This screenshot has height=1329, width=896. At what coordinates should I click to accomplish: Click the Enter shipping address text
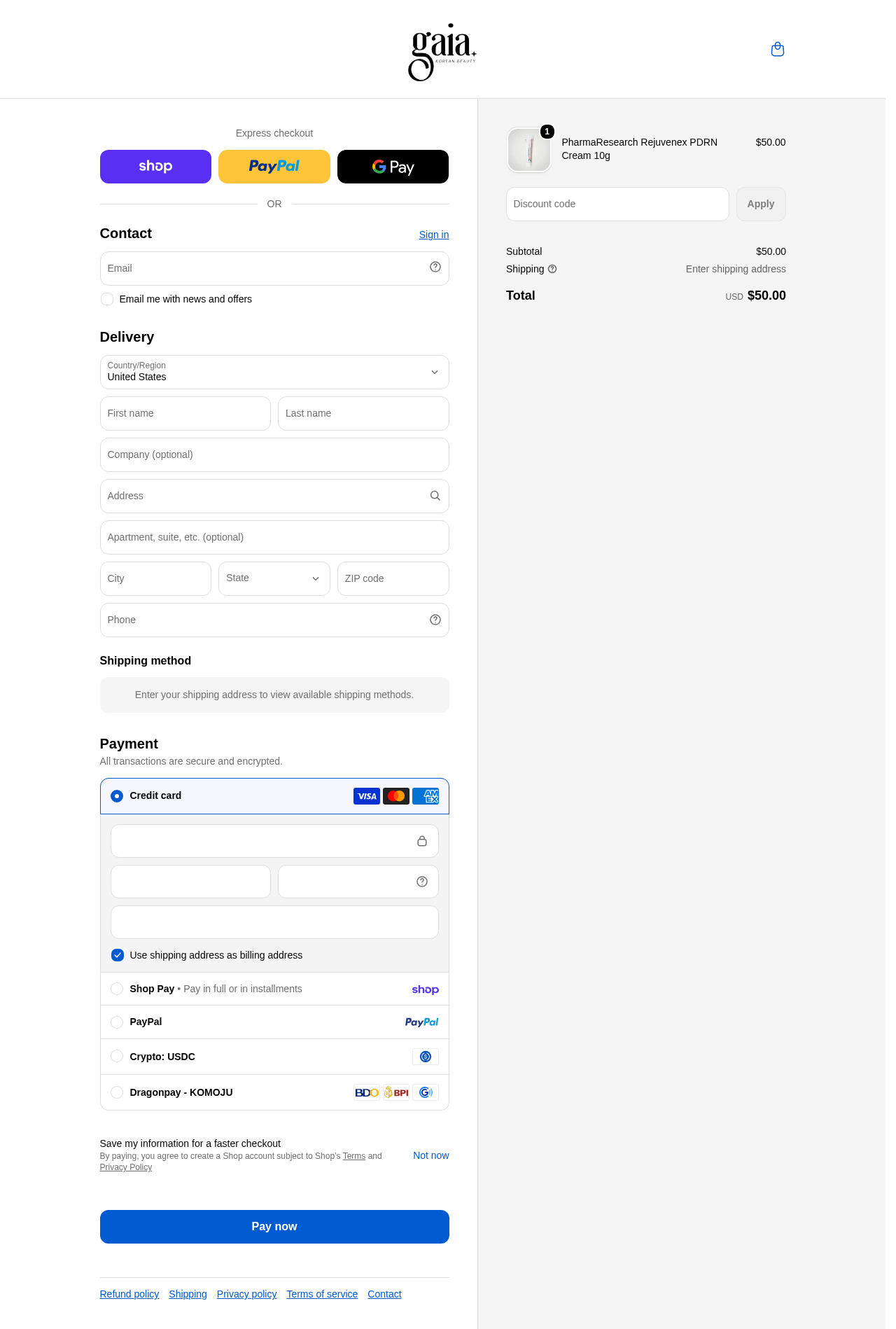point(736,269)
